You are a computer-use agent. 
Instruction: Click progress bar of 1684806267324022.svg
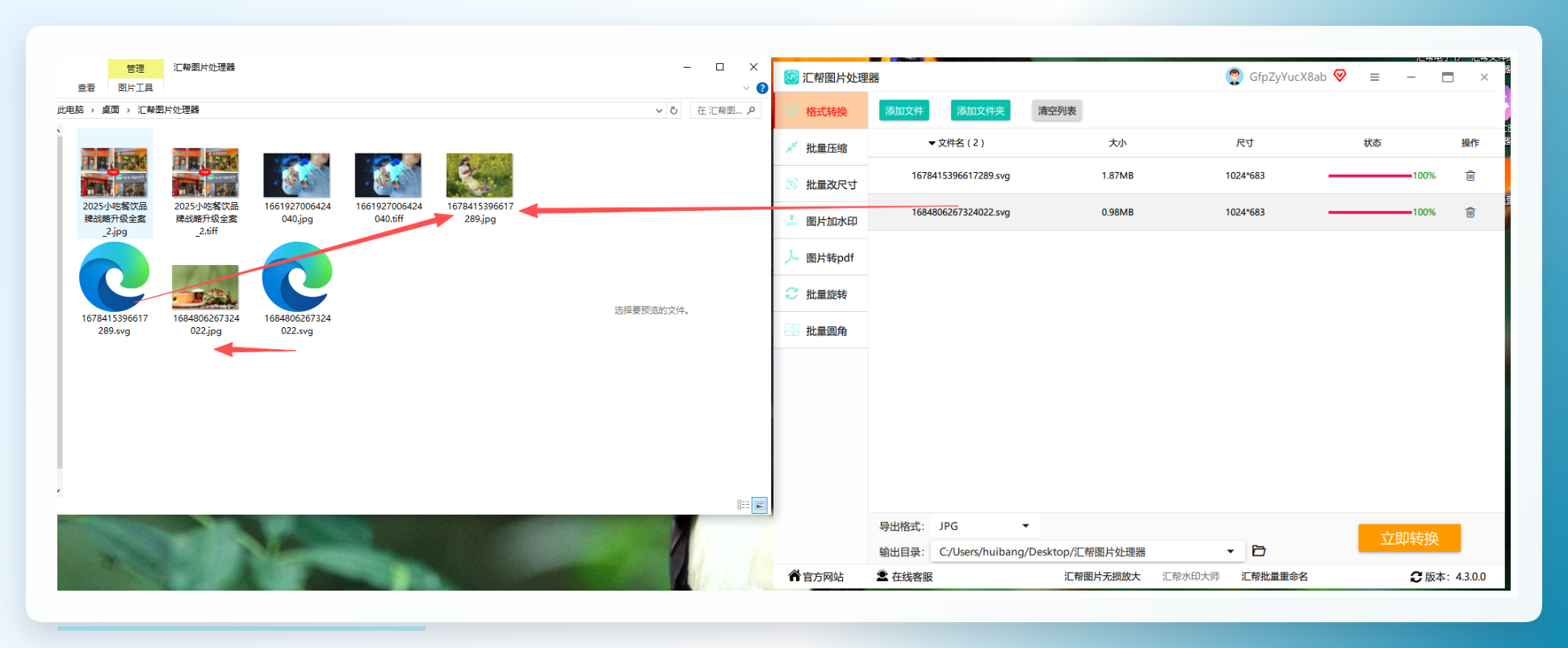tap(1369, 212)
